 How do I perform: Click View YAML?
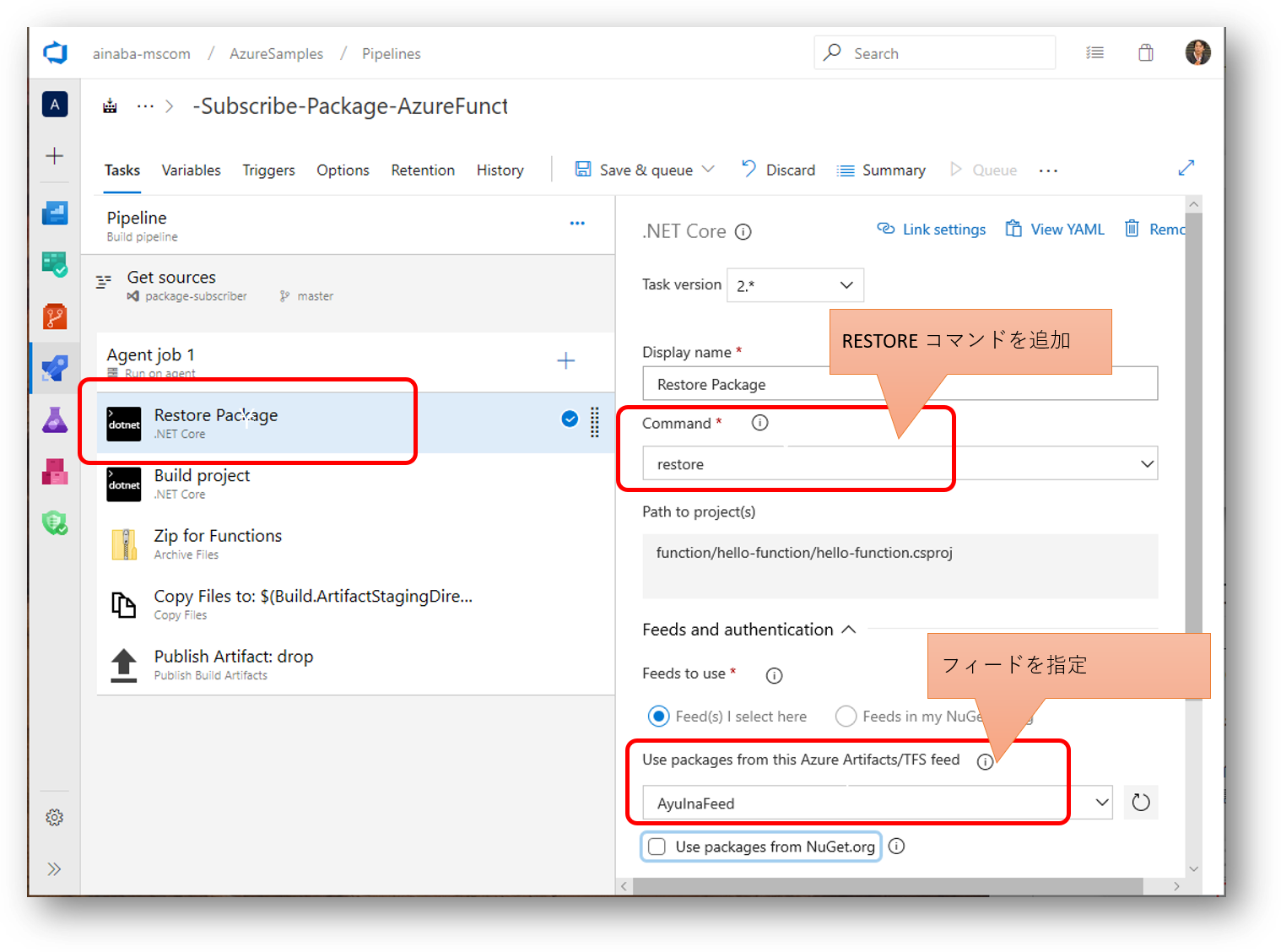point(1055,230)
